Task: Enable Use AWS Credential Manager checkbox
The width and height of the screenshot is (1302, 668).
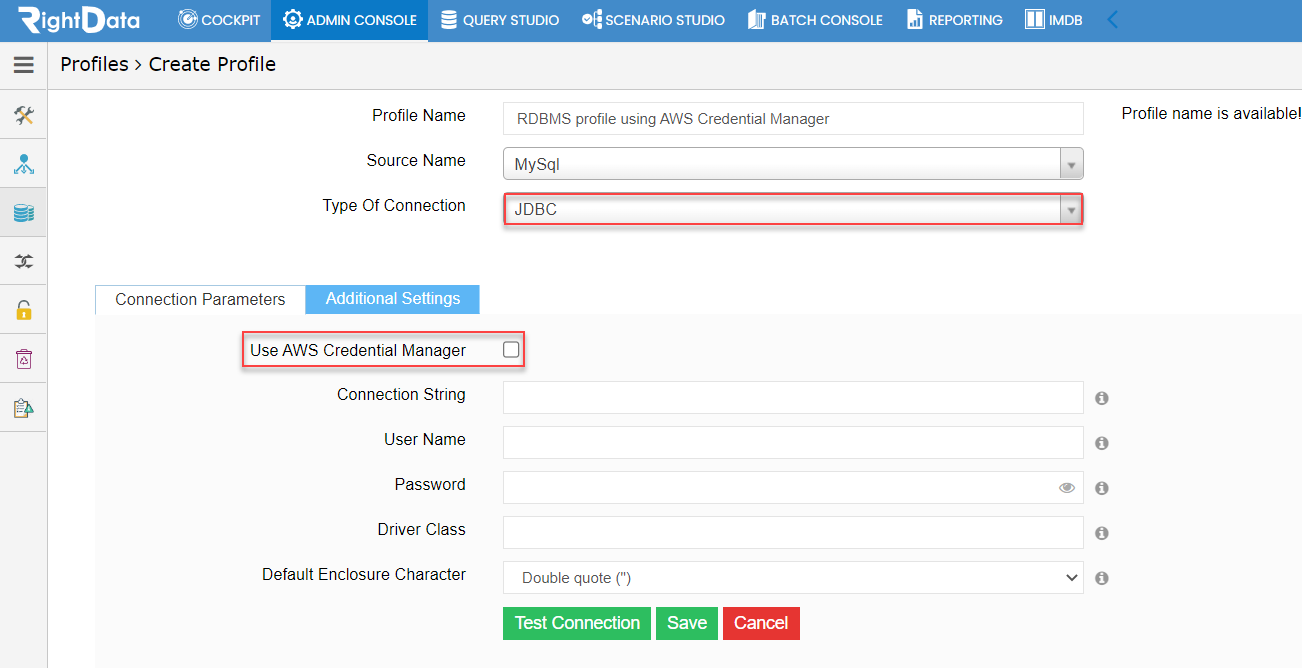Action: [511, 350]
